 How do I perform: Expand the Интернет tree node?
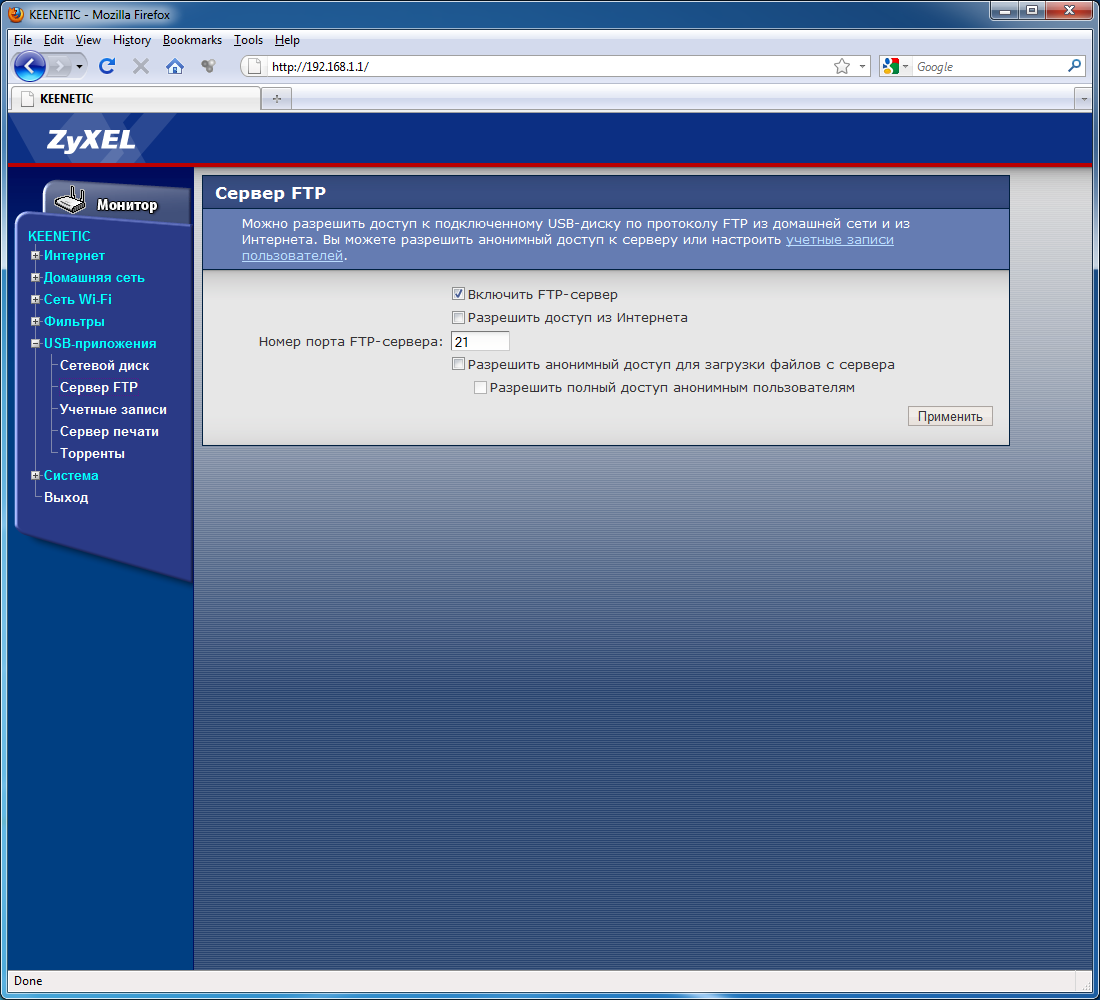pos(35,255)
